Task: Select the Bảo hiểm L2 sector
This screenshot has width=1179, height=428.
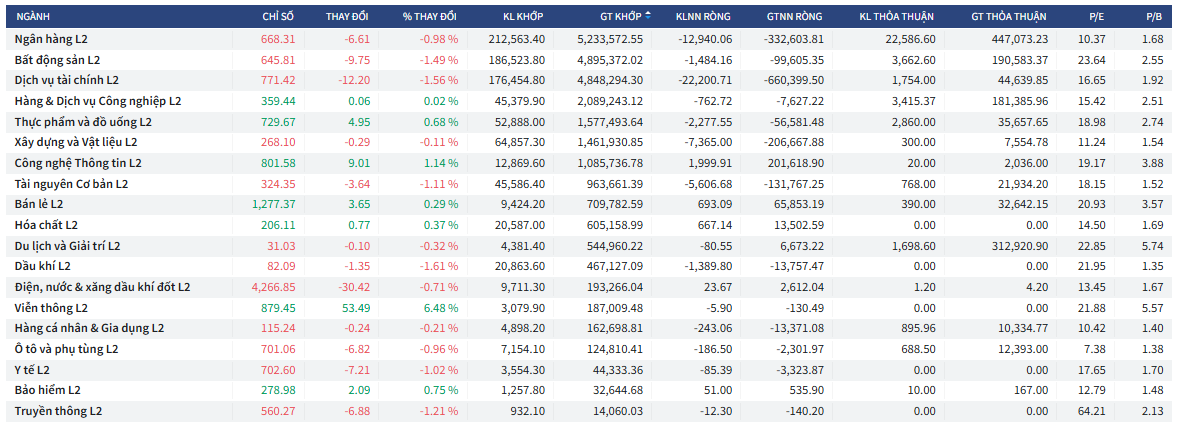Action: point(50,390)
